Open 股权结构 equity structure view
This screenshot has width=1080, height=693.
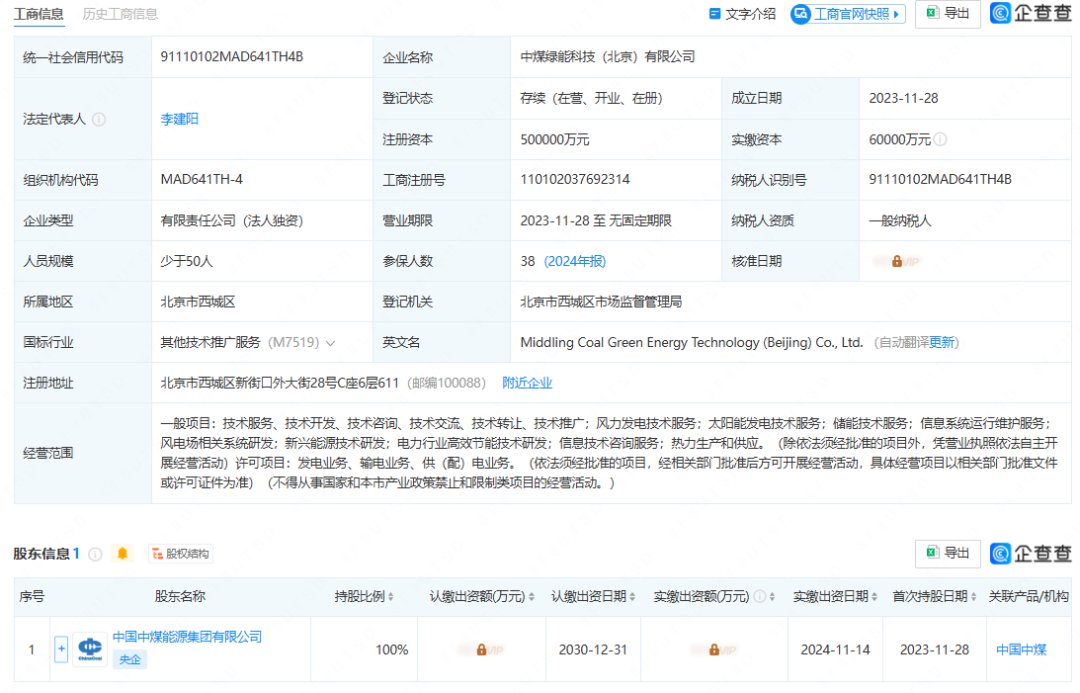[182, 553]
